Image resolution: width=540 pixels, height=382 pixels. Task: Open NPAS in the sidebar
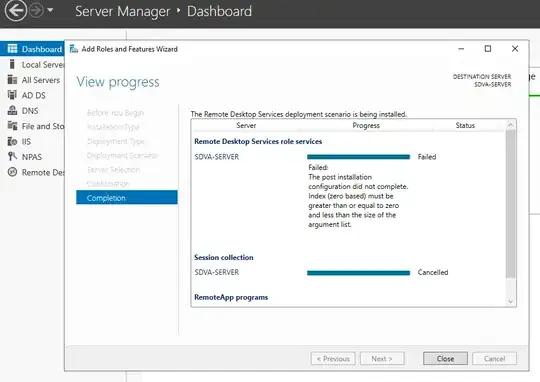pos(32,157)
